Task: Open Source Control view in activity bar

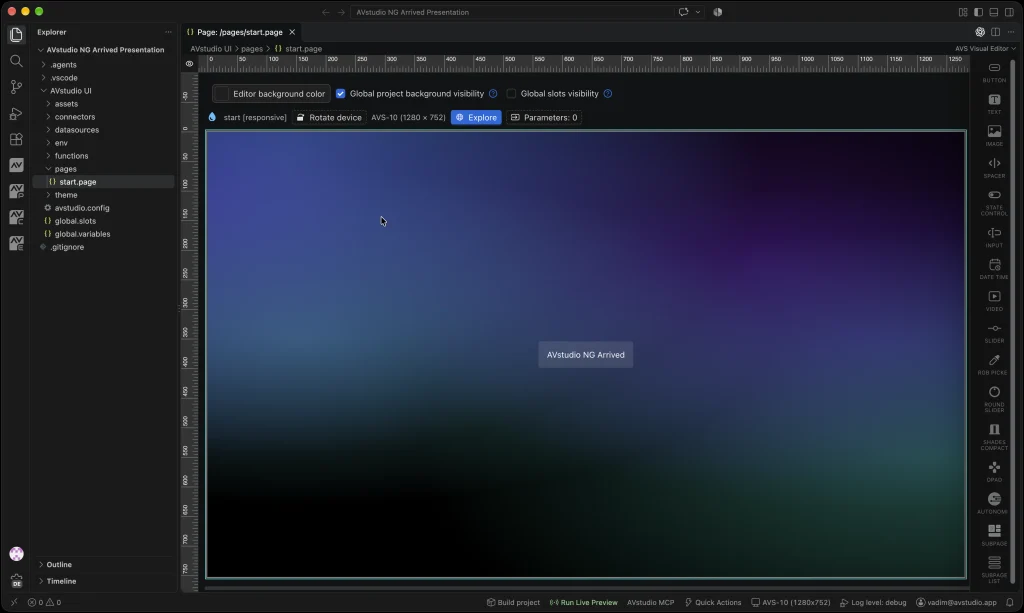Action: click(16, 87)
